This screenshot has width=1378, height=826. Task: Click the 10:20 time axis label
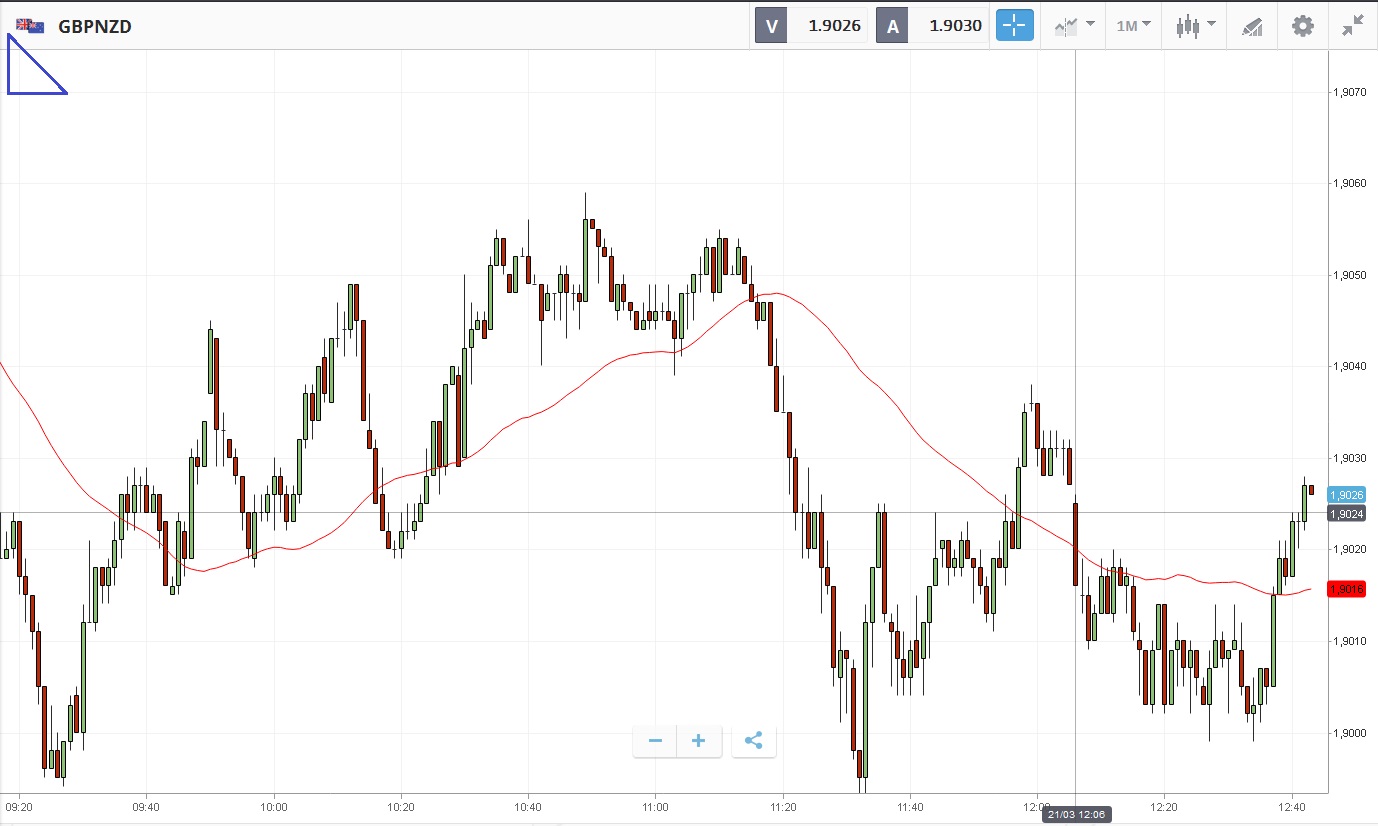tap(401, 806)
